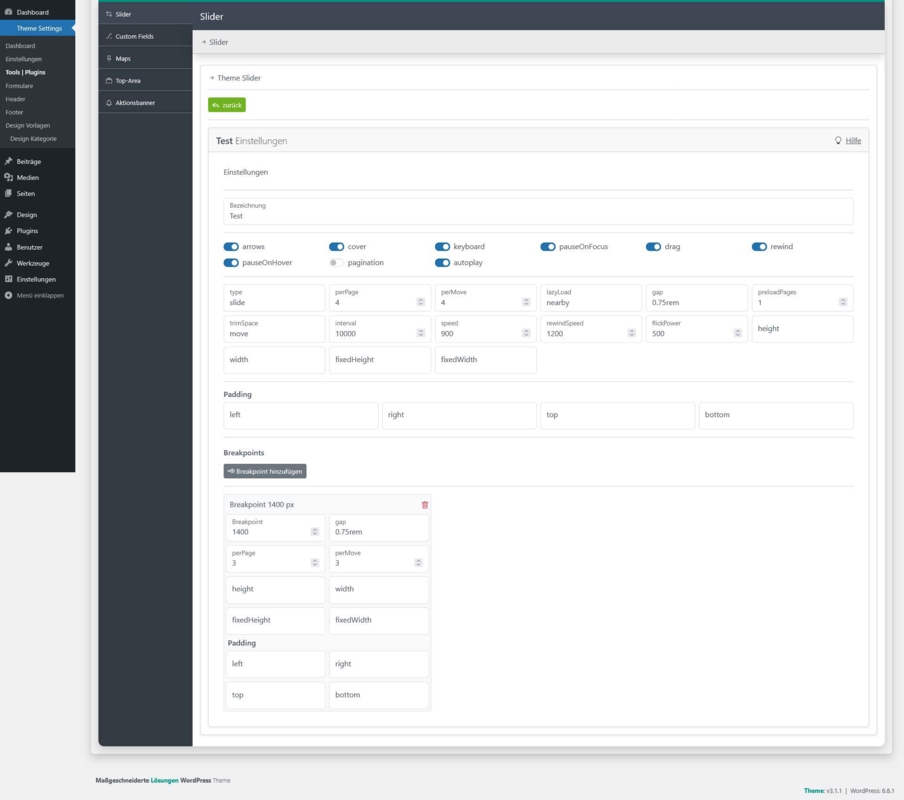Click the main Padding bottom field

(x=776, y=415)
